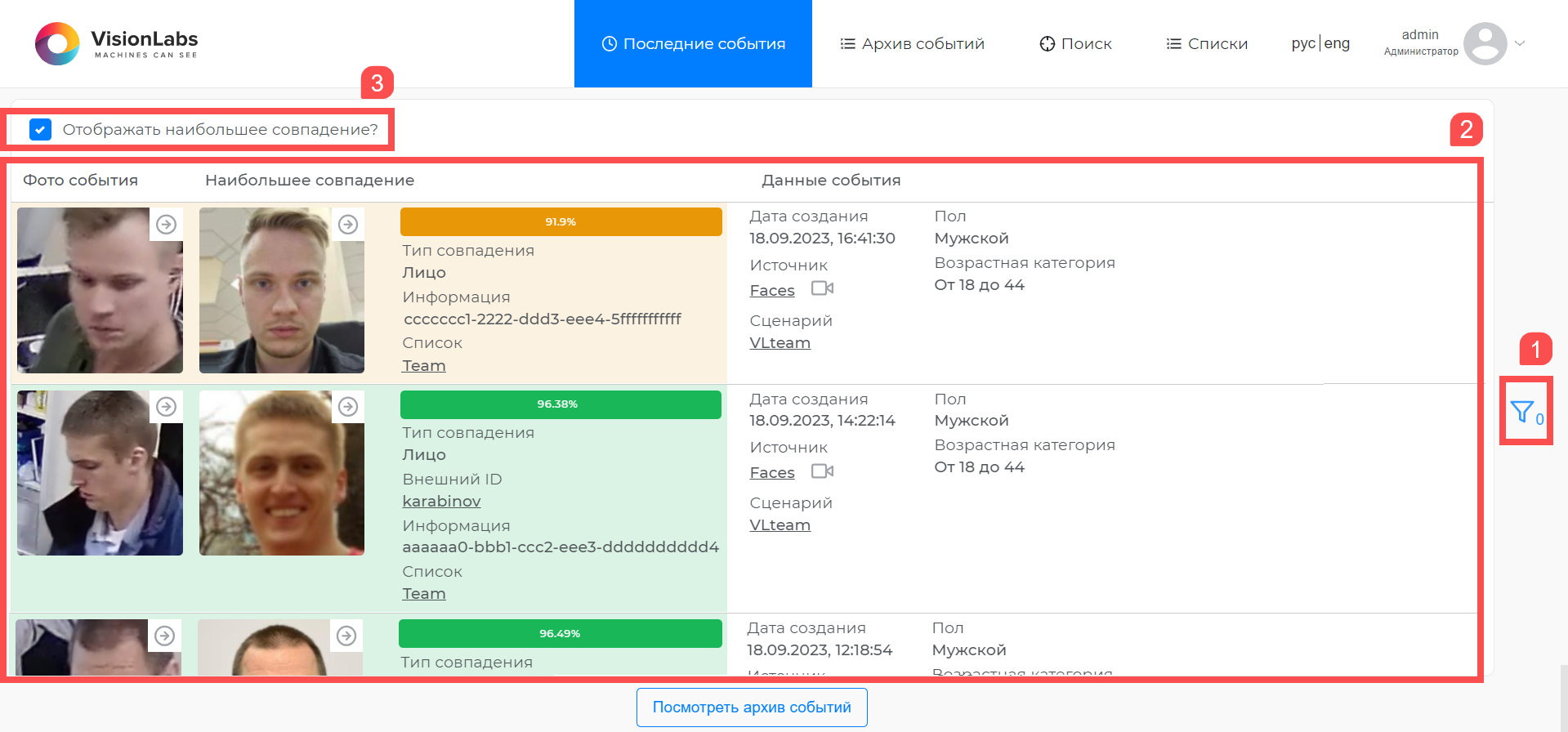This screenshot has height=732, width=1568.
Task: Click the orange 91.9% similarity bar
Action: coord(561,221)
